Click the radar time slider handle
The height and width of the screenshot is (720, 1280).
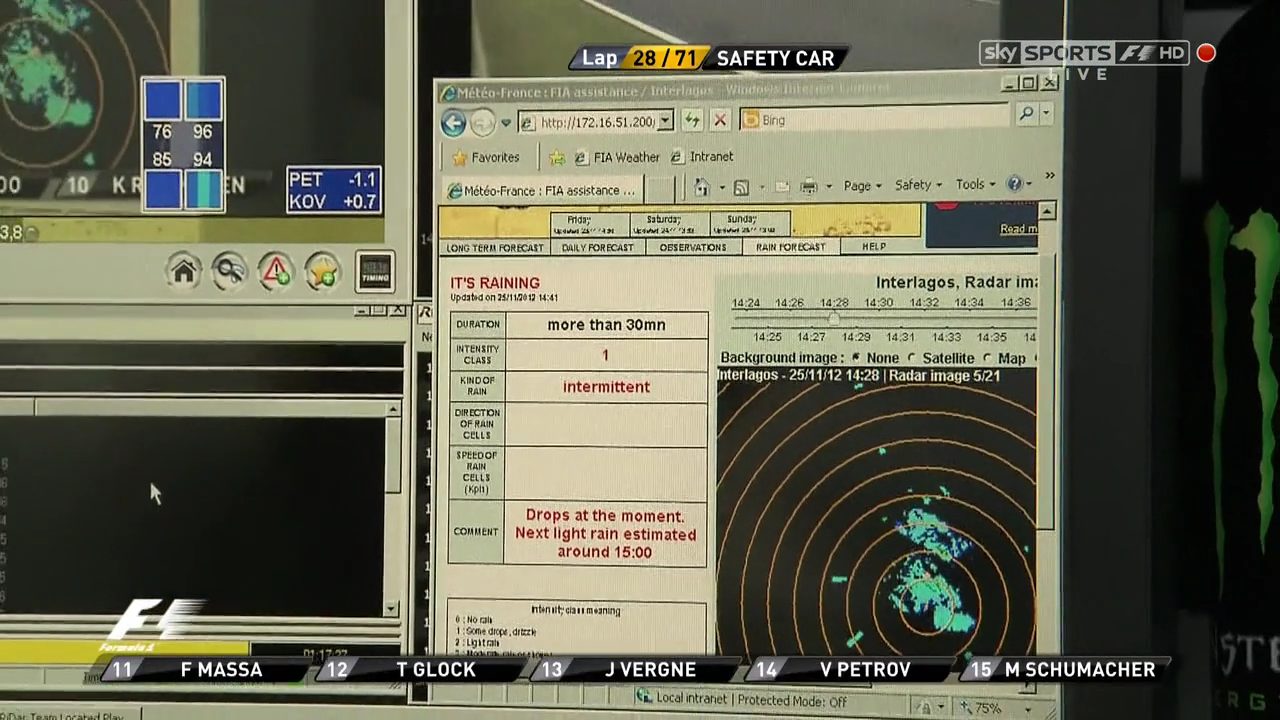(x=834, y=319)
